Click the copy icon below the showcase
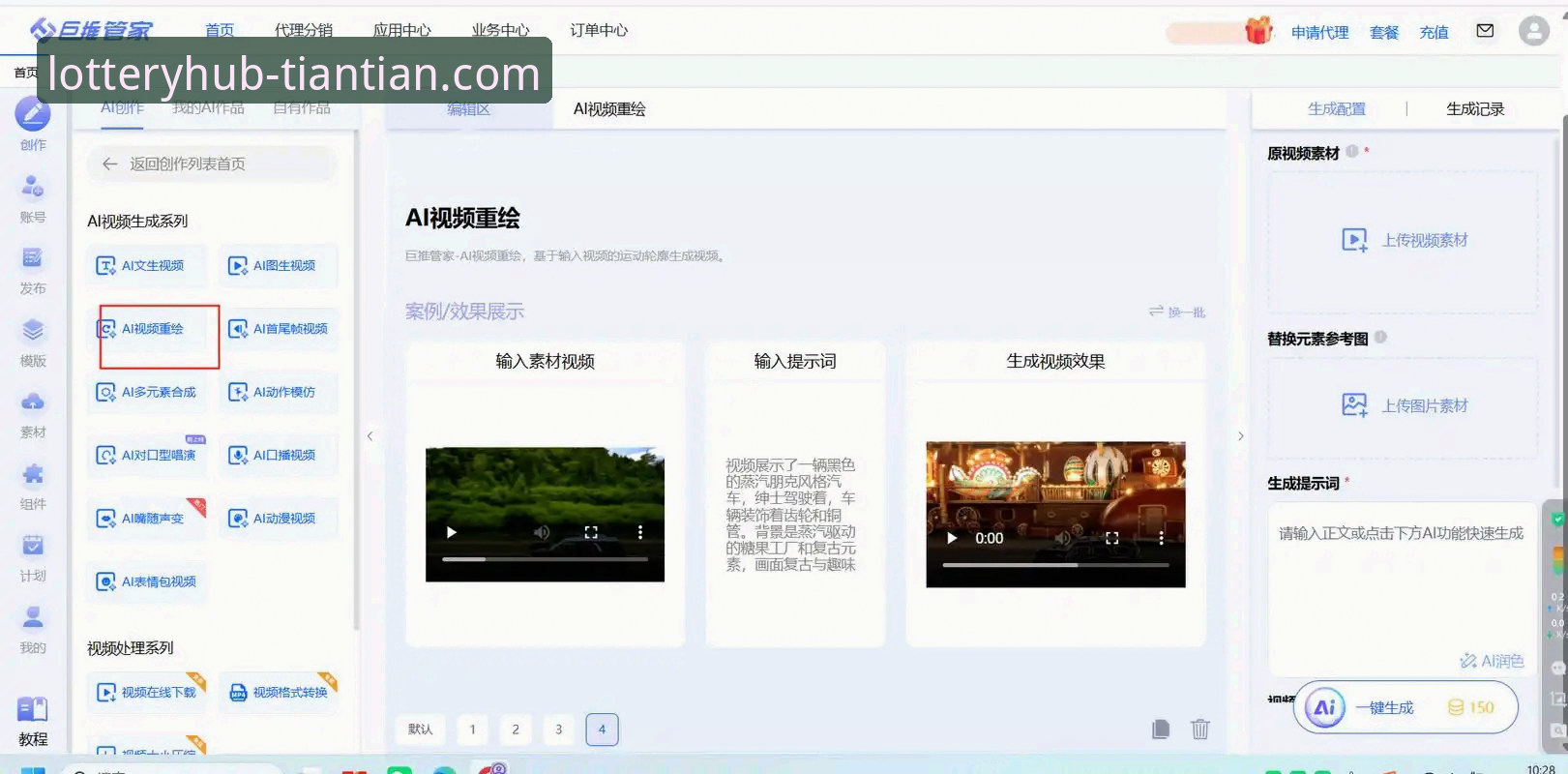Viewport: 1568px width, 774px height. (x=1161, y=729)
